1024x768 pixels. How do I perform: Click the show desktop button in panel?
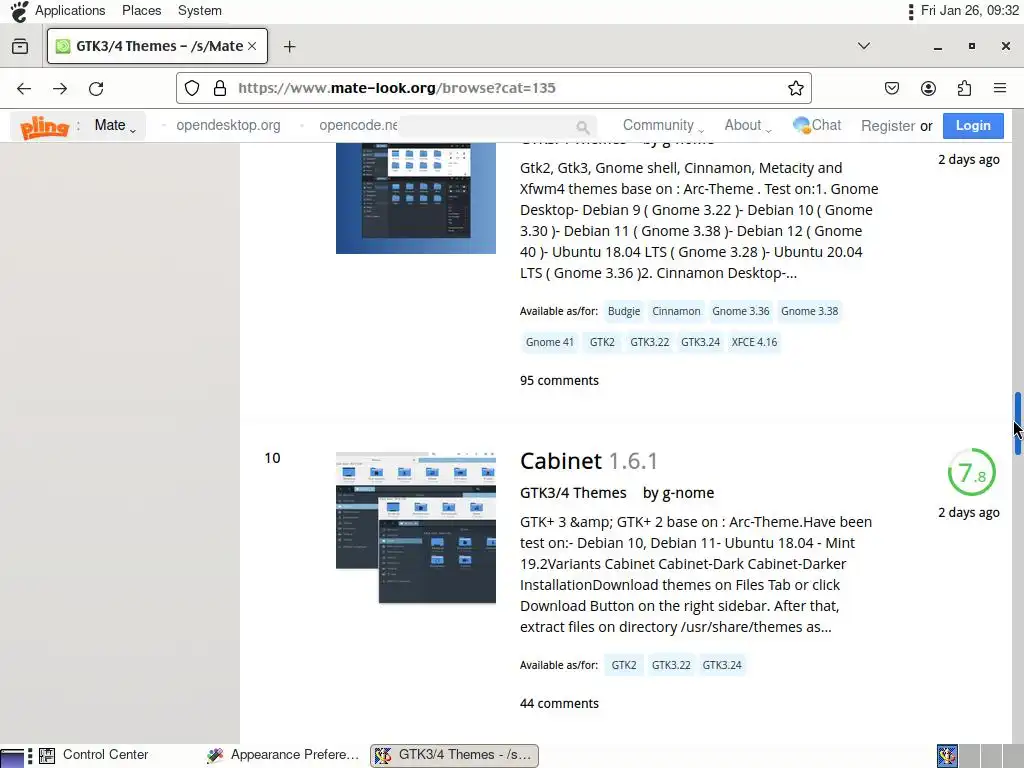(12, 756)
